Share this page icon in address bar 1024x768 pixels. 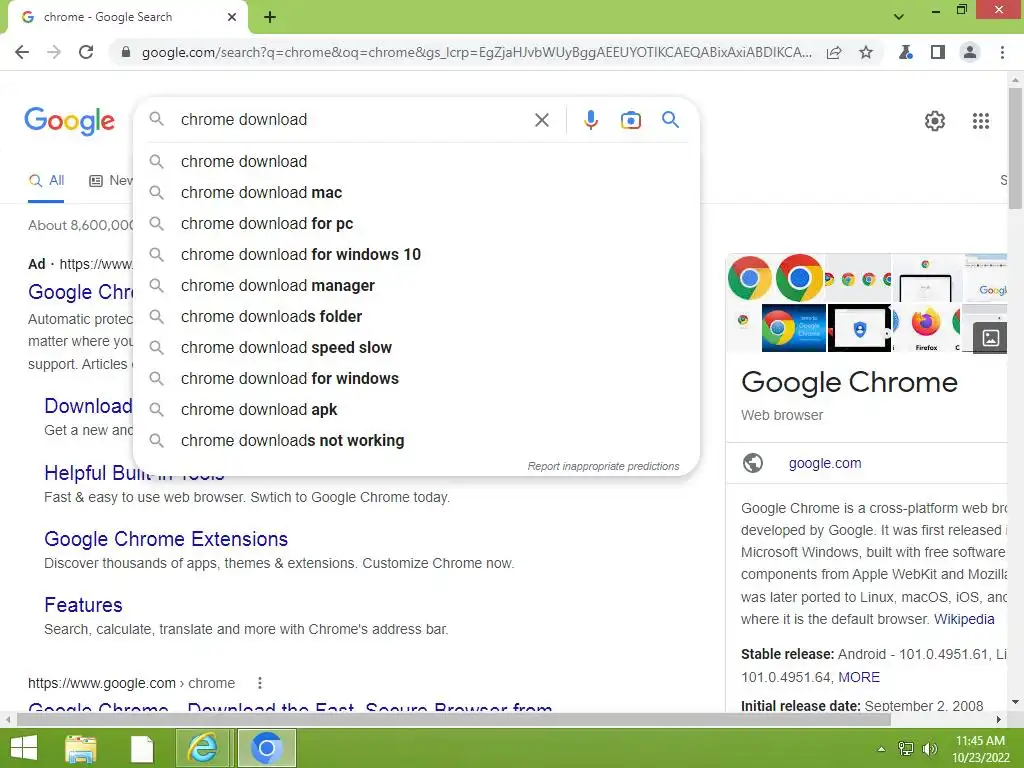tap(834, 52)
